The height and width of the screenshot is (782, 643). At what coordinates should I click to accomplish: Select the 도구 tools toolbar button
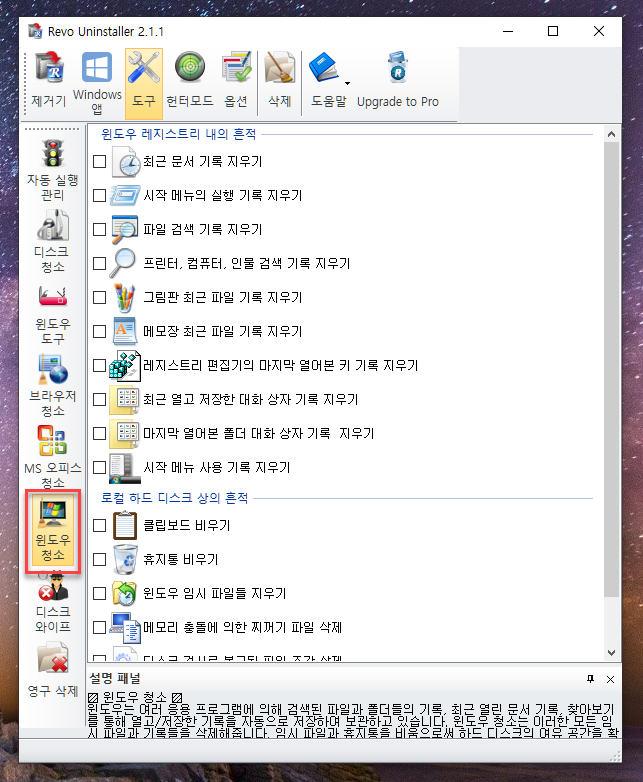(x=144, y=83)
